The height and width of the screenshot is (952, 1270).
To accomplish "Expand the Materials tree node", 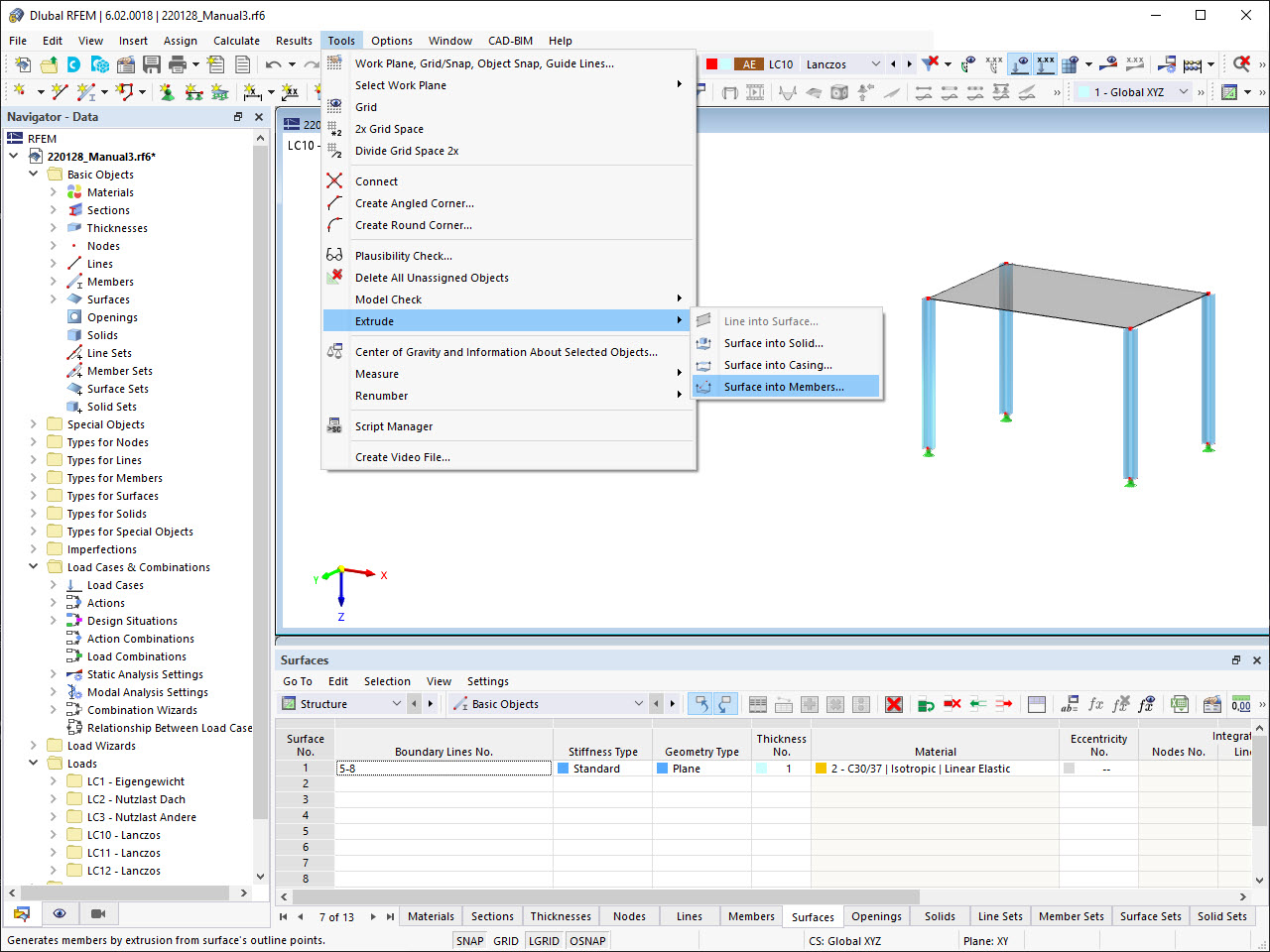I will pyautogui.click(x=54, y=192).
